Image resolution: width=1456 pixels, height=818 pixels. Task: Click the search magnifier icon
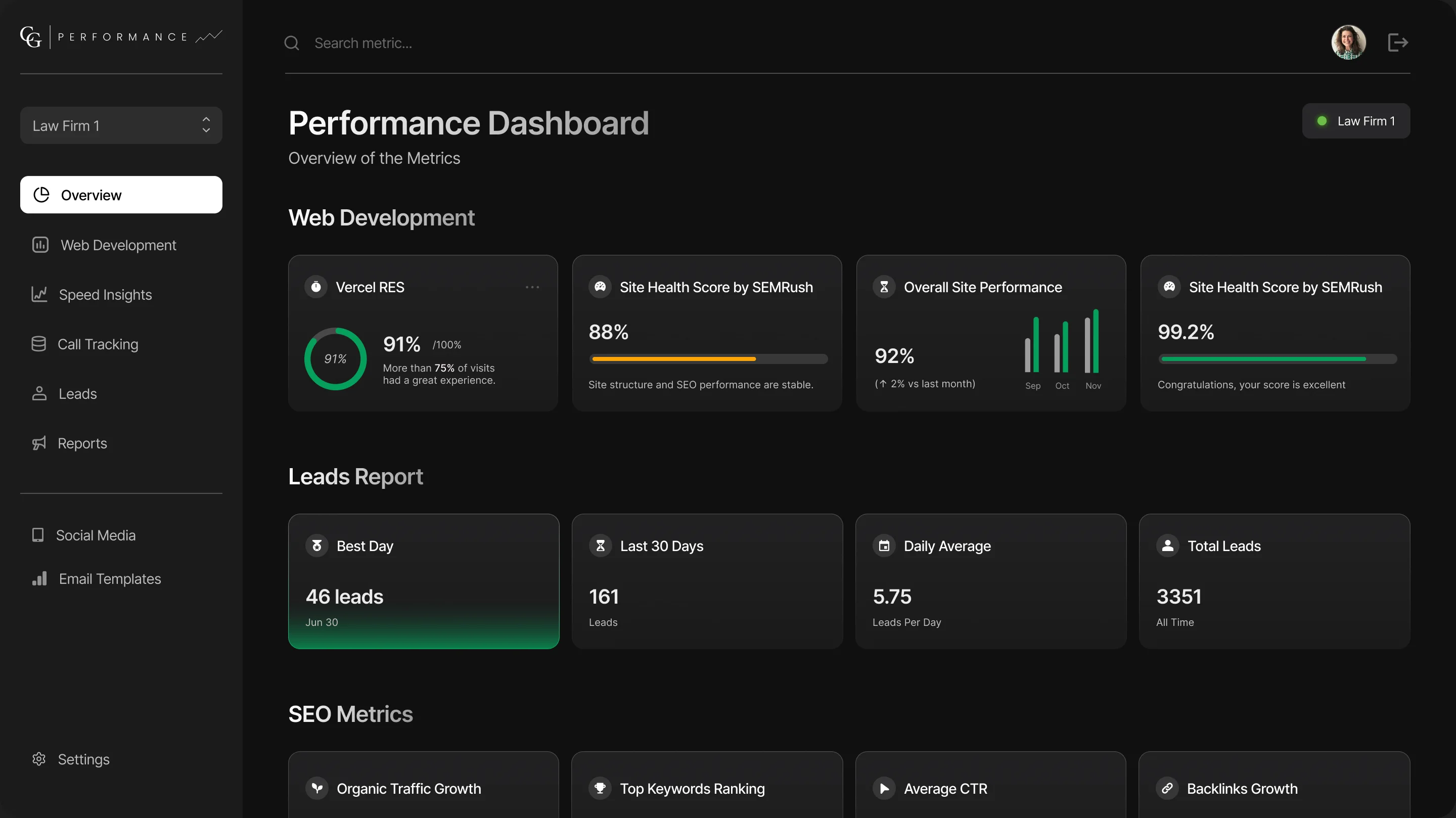click(292, 43)
